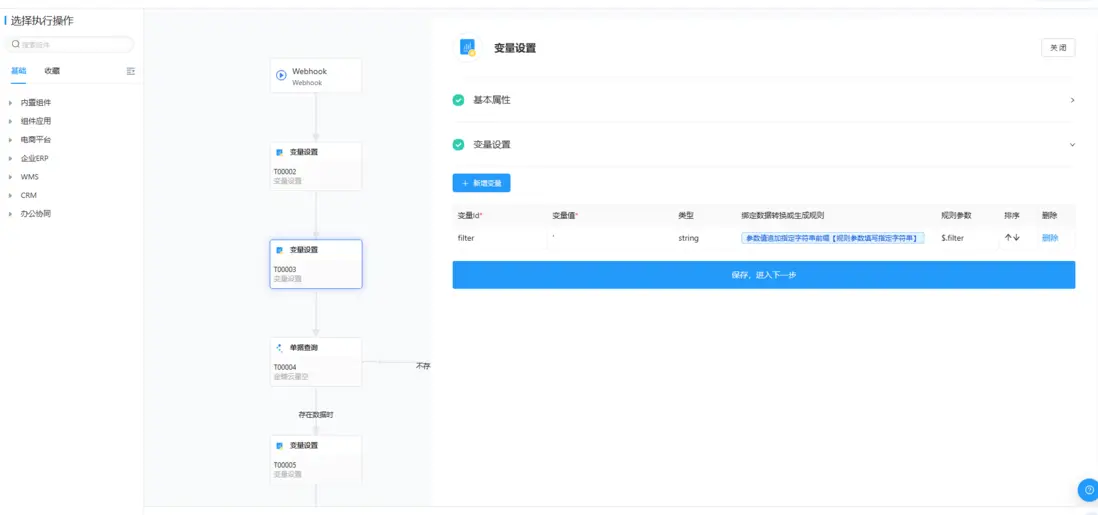Expand the 电商平台 tree item

[11, 139]
